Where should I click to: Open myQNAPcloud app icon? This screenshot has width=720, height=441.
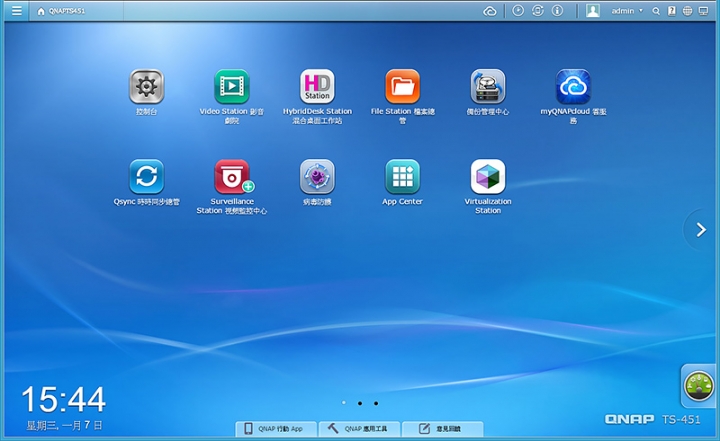coord(573,86)
